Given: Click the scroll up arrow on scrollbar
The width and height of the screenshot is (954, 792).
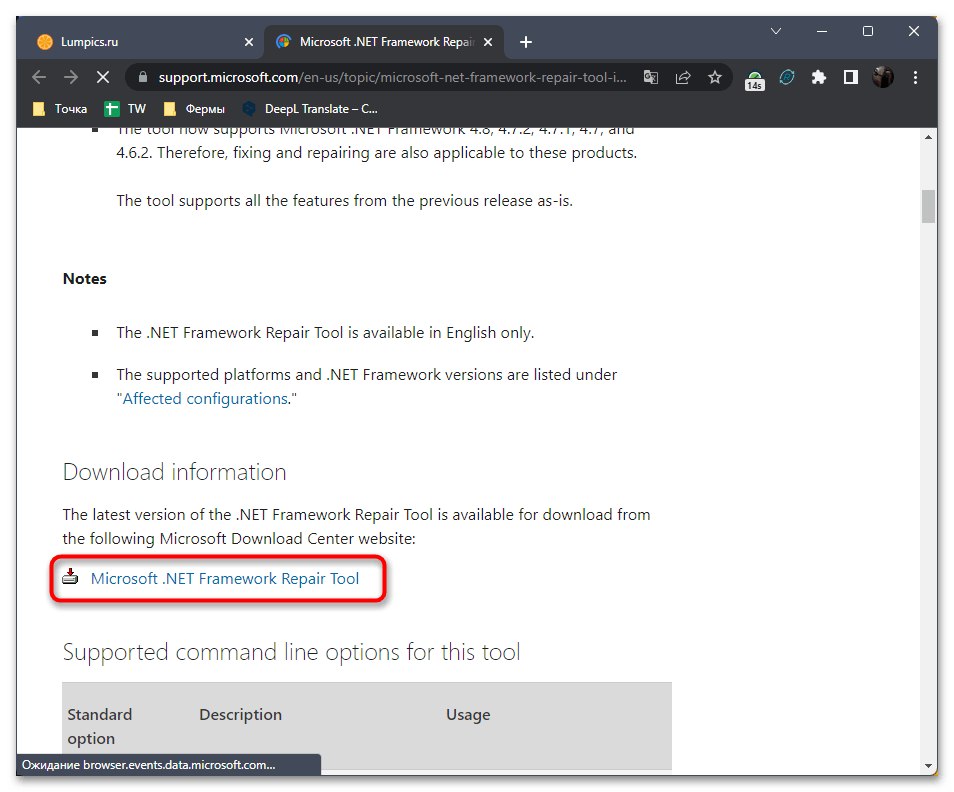Looking at the screenshot, I should tap(928, 137).
